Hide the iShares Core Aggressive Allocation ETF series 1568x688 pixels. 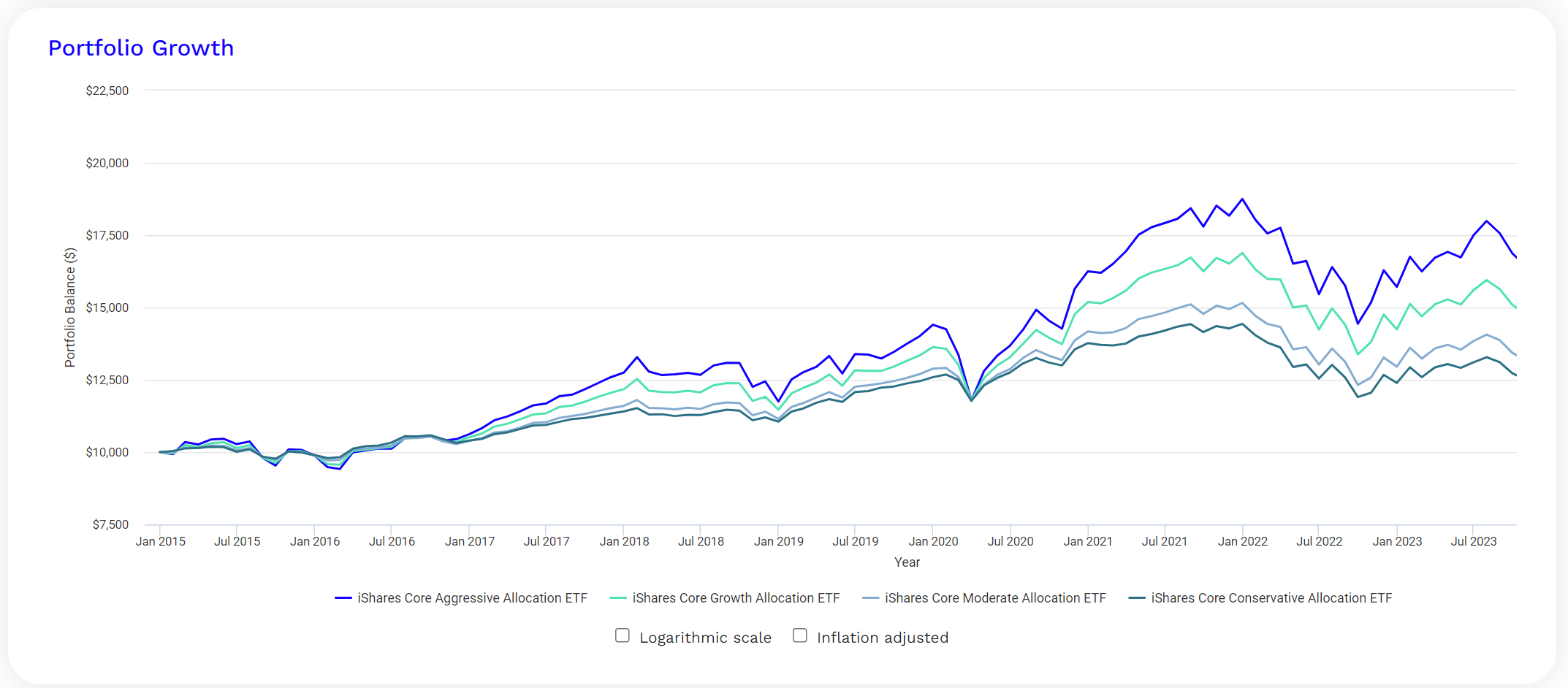pyautogui.click(x=472, y=597)
